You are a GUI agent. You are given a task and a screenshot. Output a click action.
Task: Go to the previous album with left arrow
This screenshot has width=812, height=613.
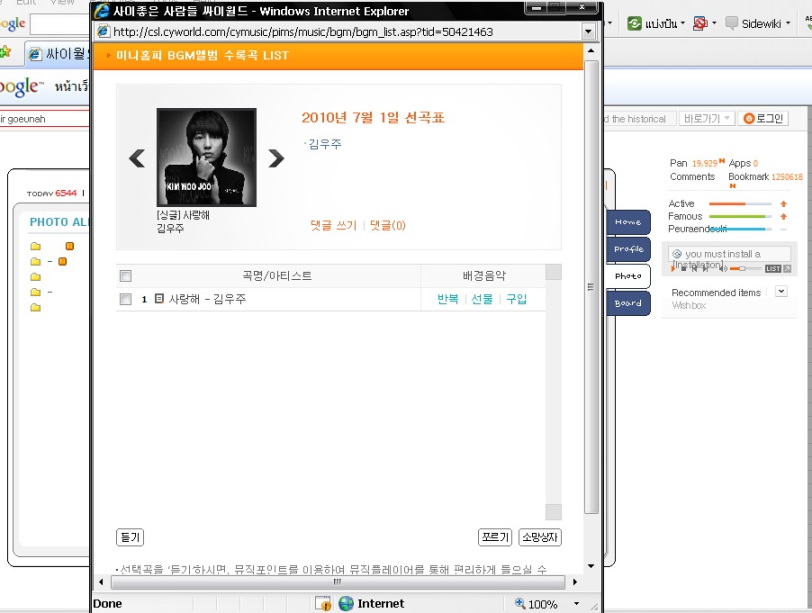137,158
